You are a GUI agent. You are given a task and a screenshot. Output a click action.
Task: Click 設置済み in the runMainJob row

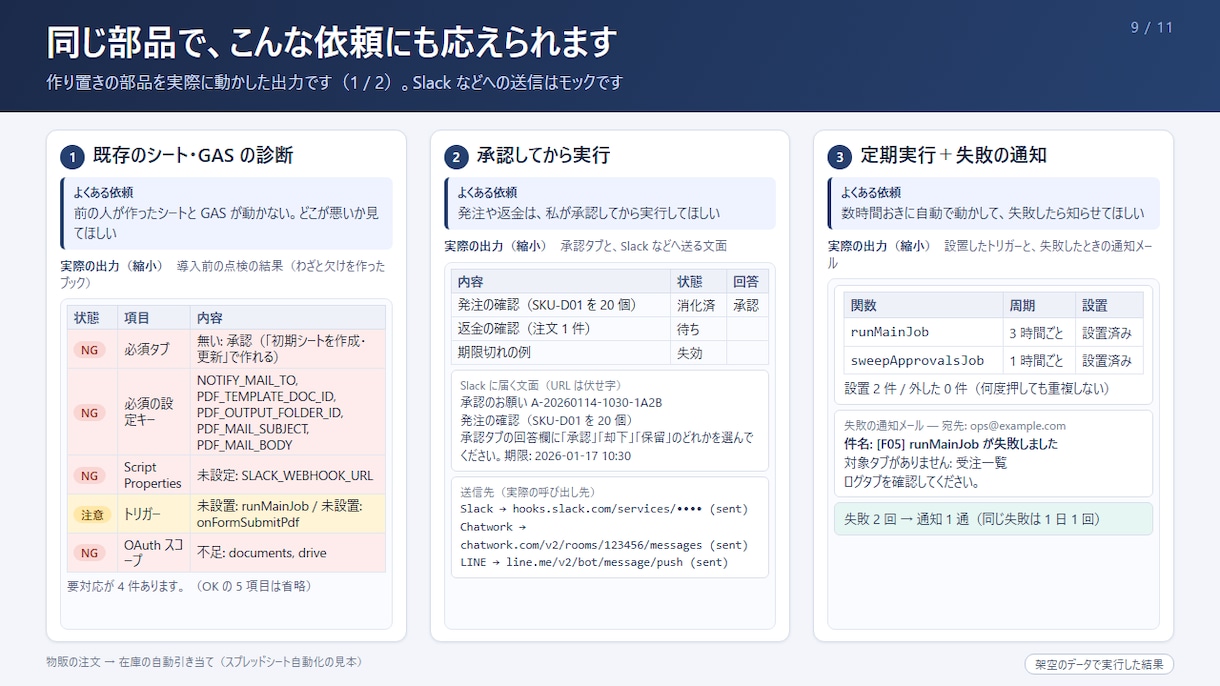[x=1109, y=333]
